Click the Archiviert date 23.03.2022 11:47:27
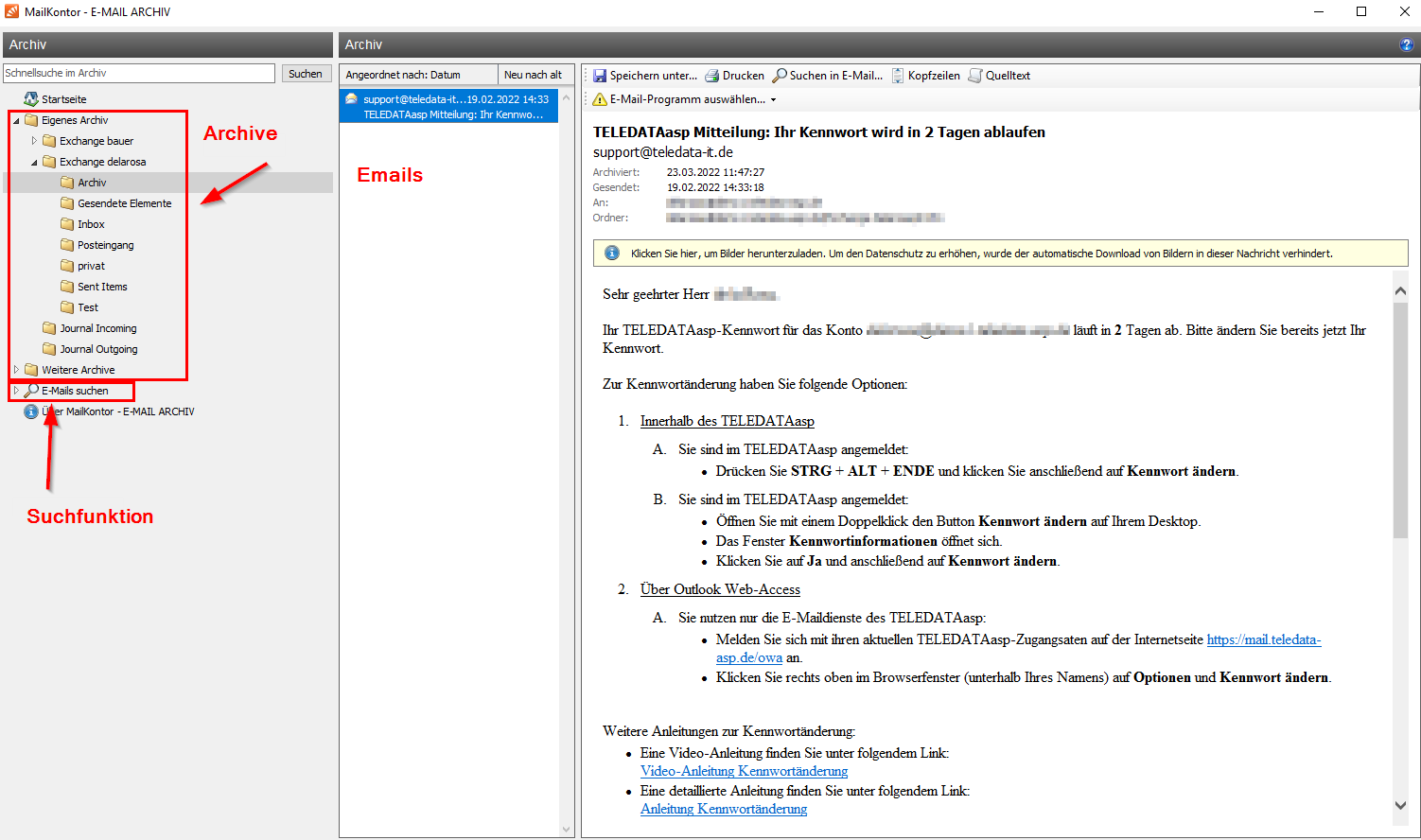Screen dimensions: 1421x840 pyautogui.click(x=715, y=172)
